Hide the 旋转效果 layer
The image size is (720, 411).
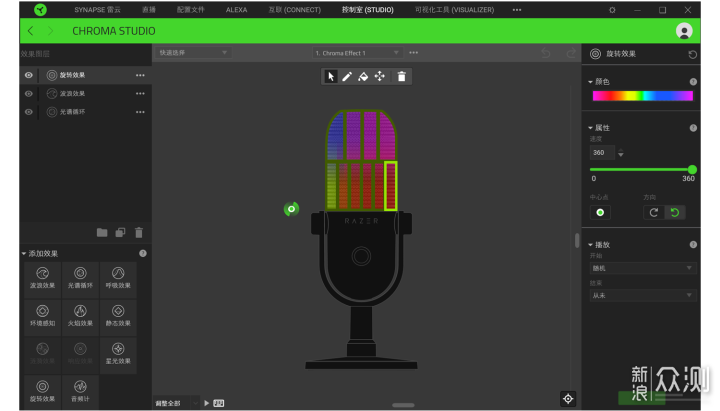point(28,75)
